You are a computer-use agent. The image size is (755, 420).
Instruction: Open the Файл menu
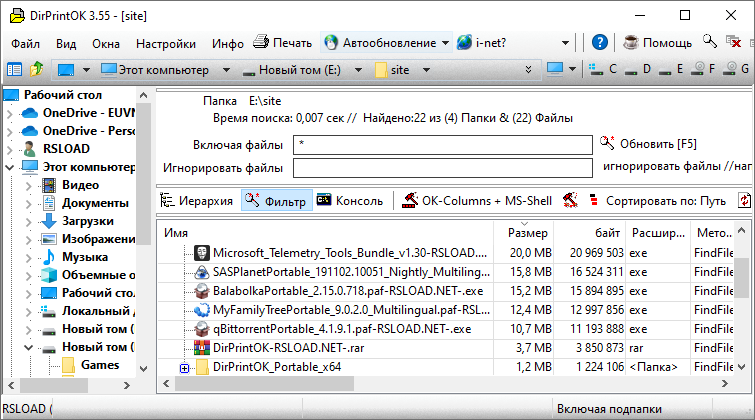click(26, 44)
